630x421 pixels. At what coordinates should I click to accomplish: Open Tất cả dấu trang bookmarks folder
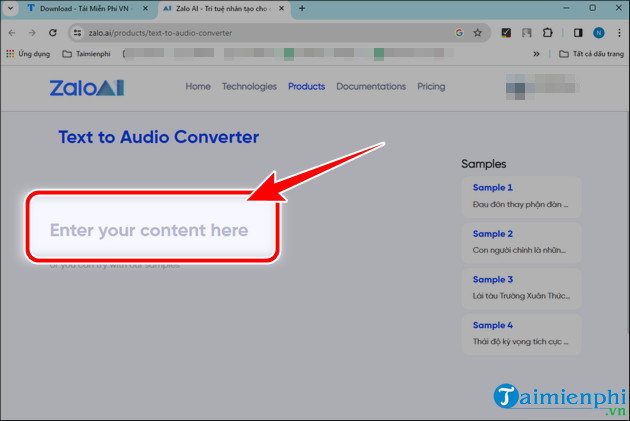pyautogui.click(x=591, y=54)
